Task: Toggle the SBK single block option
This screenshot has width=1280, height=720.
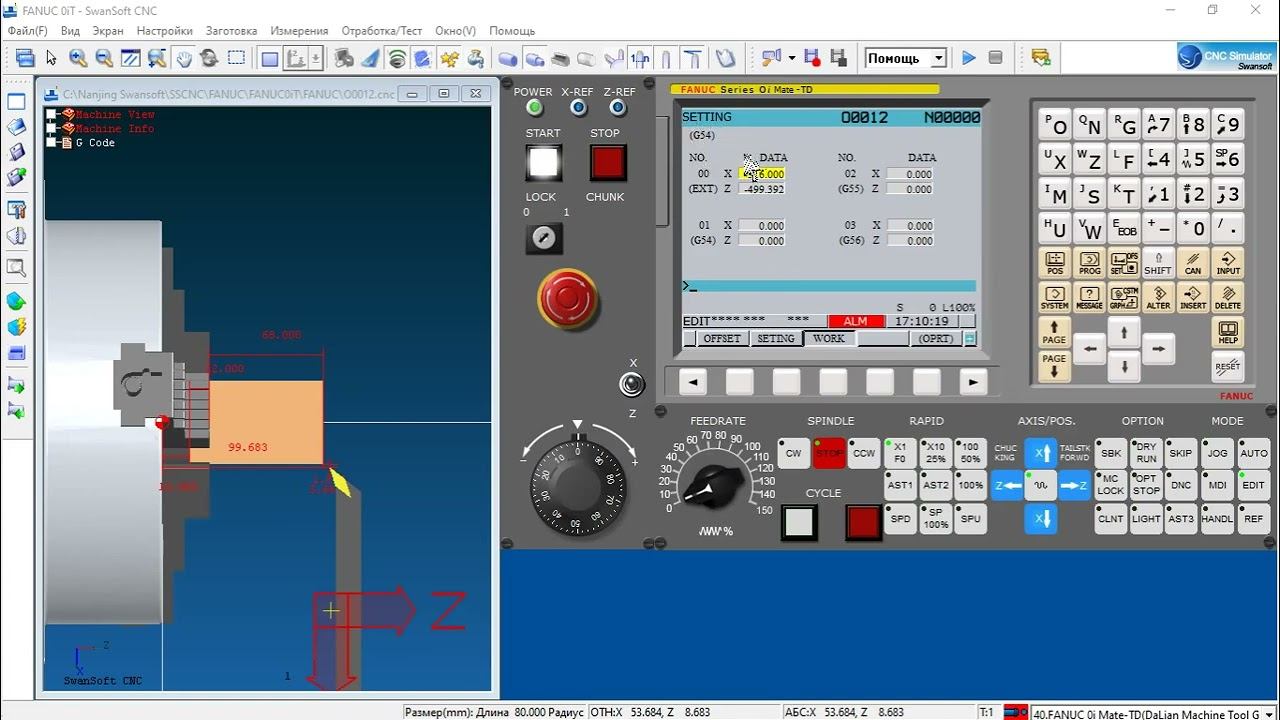Action: [x=1111, y=453]
